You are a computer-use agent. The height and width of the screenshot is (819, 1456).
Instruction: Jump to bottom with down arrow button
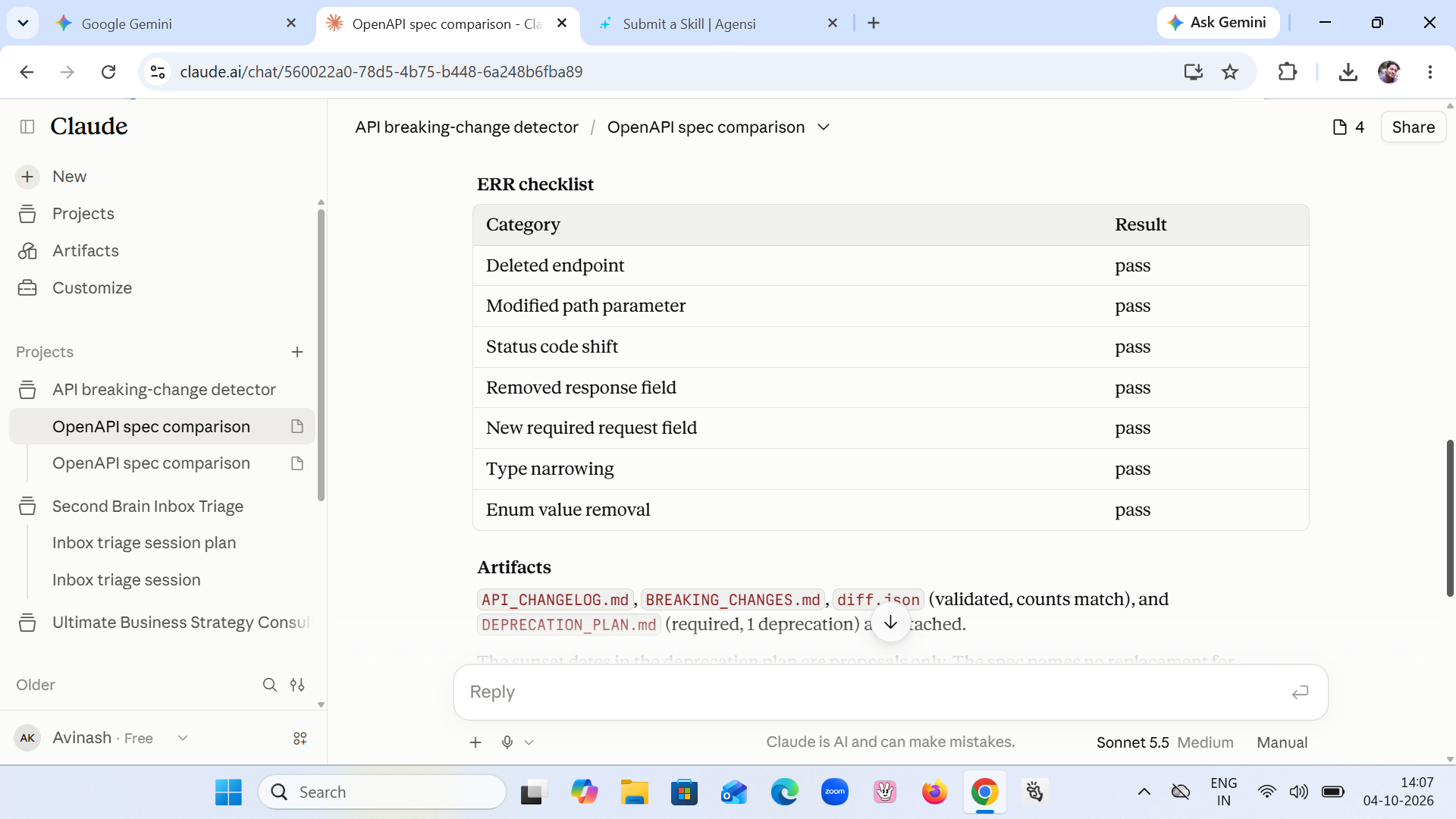point(890,623)
